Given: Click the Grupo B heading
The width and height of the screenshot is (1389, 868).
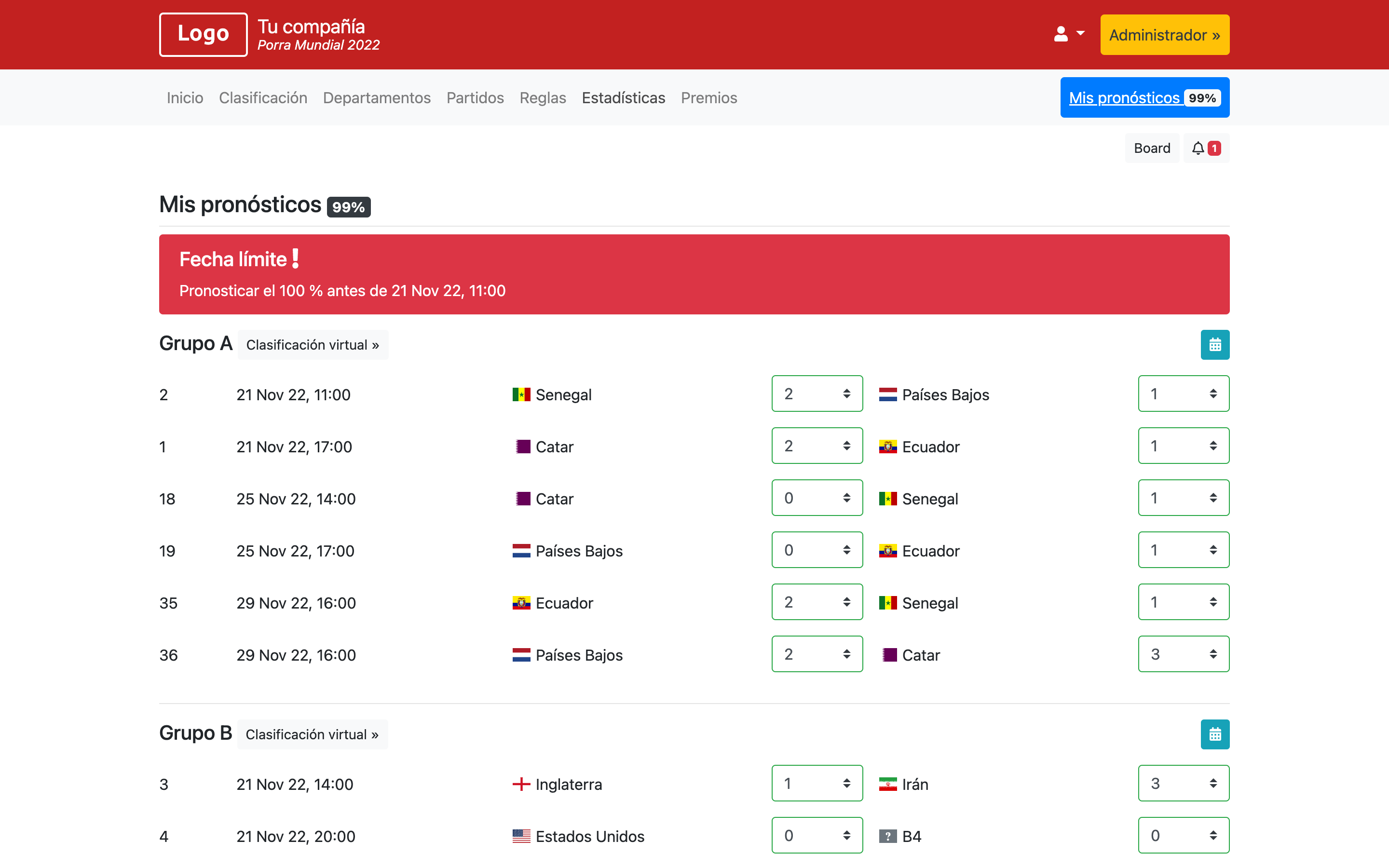Looking at the screenshot, I should click(x=196, y=733).
